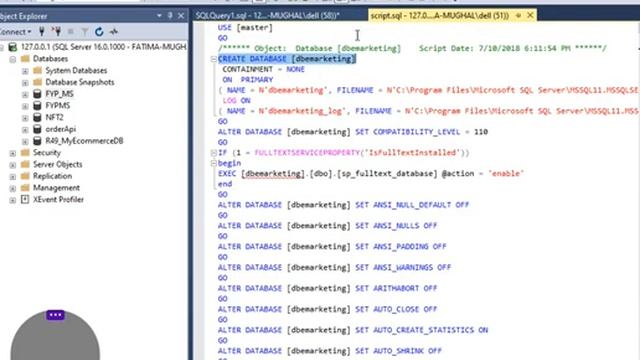640x360 pixels.
Task: Expand the Replication folder
Action: (x=13, y=177)
